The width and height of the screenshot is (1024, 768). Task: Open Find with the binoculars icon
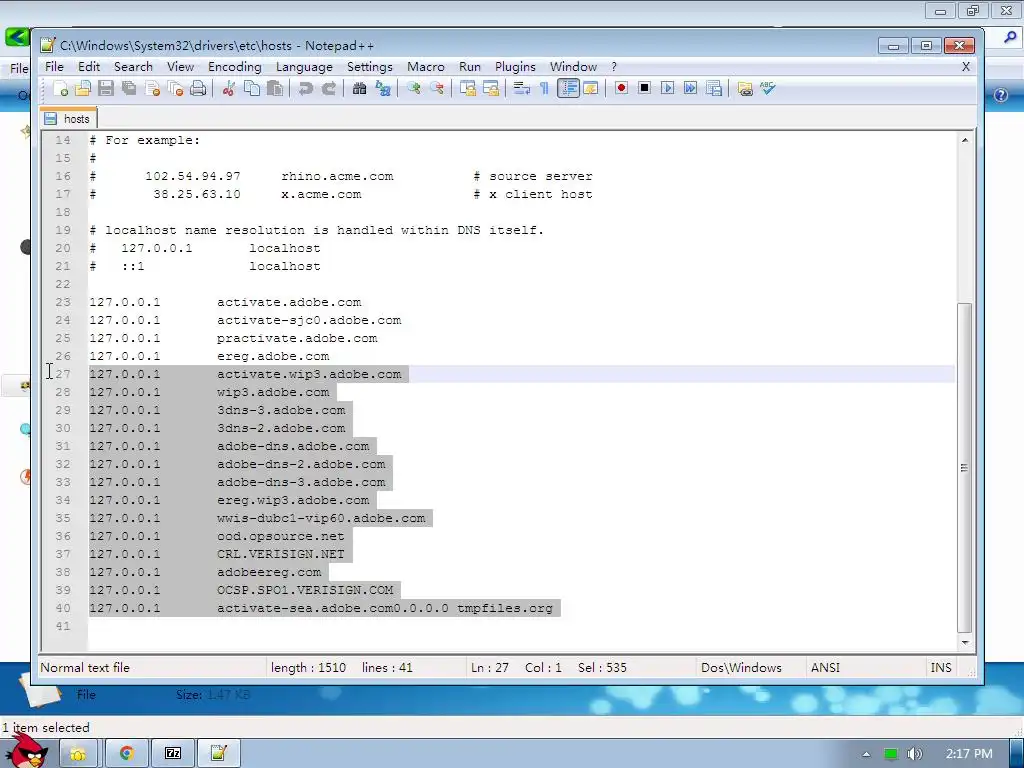tap(359, 88)
